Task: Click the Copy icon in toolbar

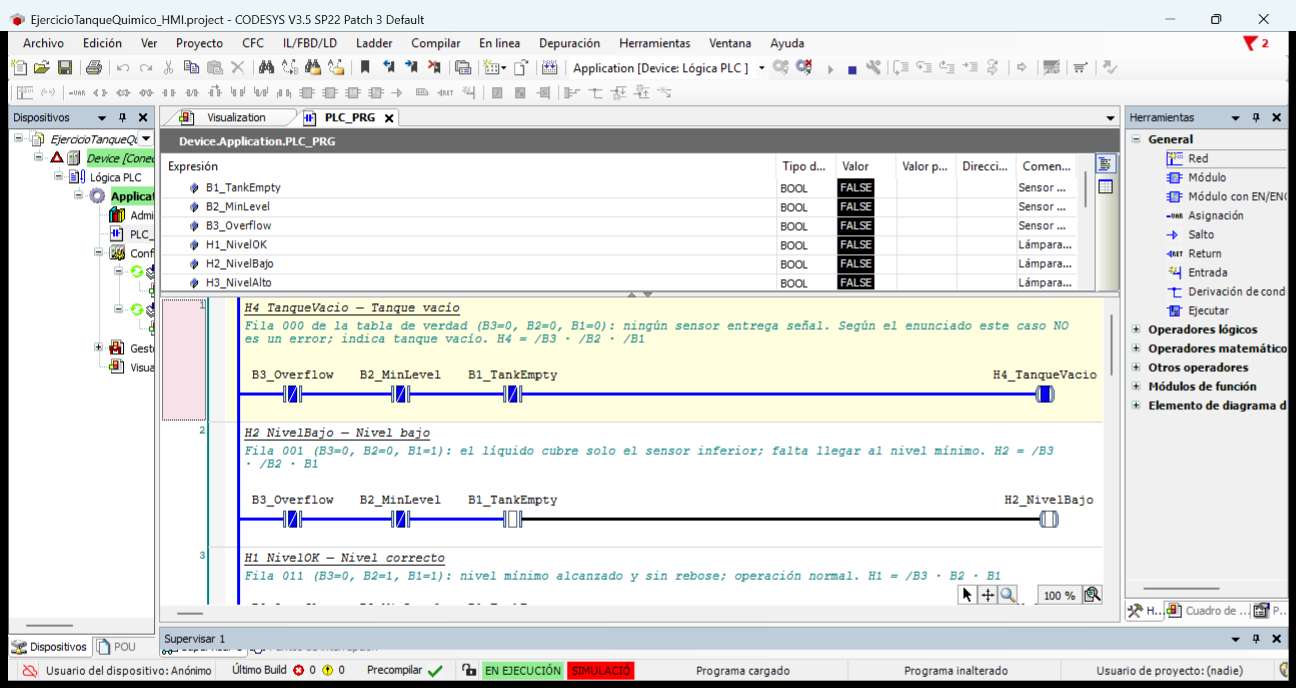Action: pyautogui.click(x=191, y=67)
